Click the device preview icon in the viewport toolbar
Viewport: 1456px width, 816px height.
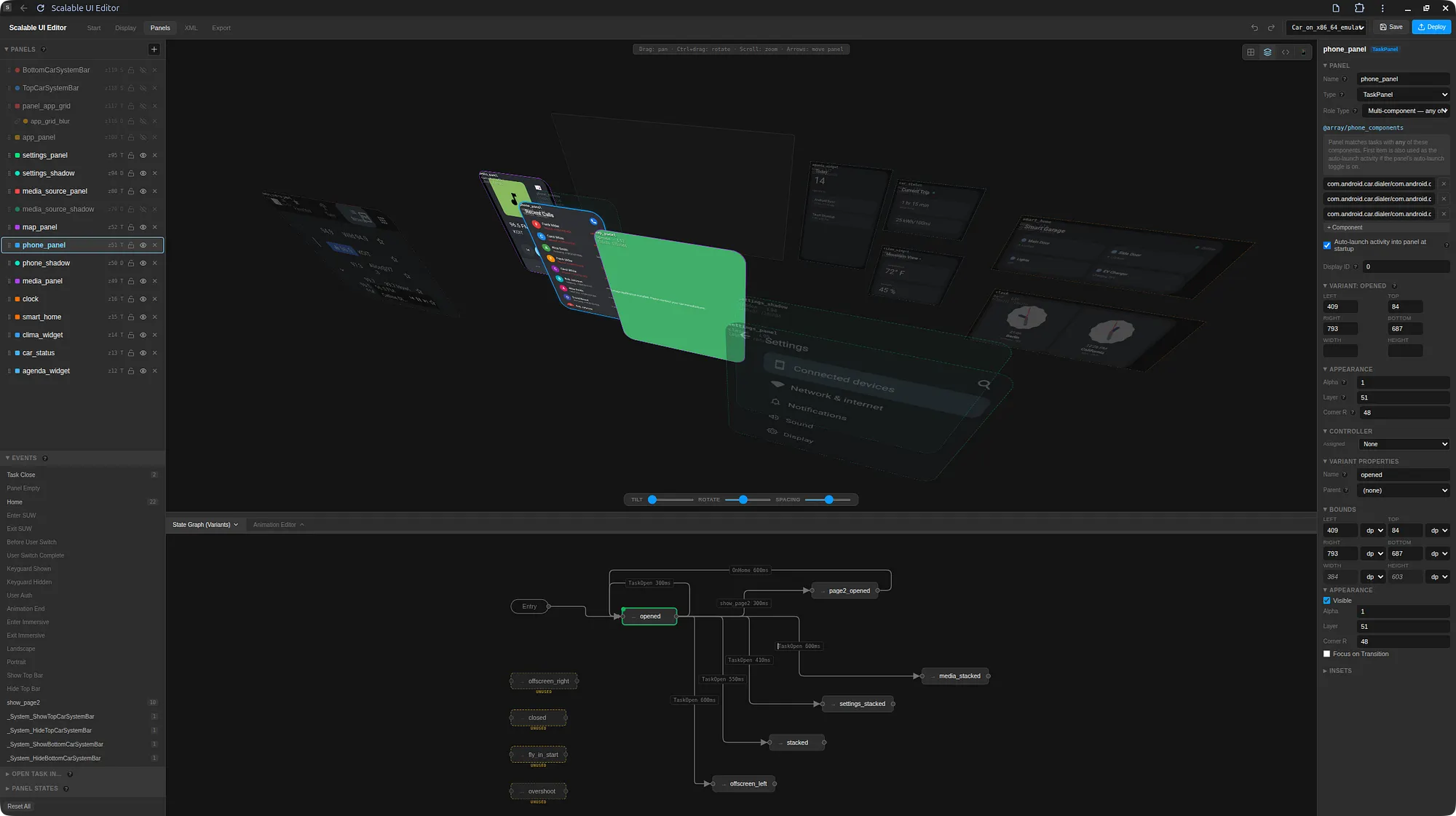pos(1303,52)
